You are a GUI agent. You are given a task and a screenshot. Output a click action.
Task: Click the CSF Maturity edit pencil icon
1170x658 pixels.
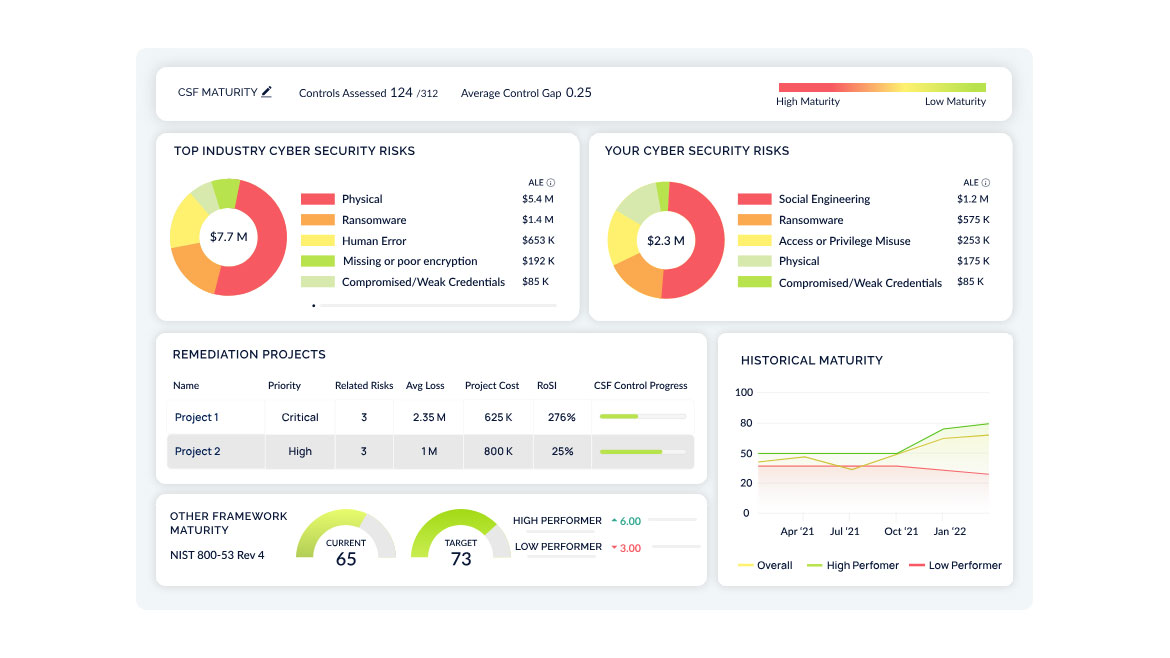click(x=266, y=92)
